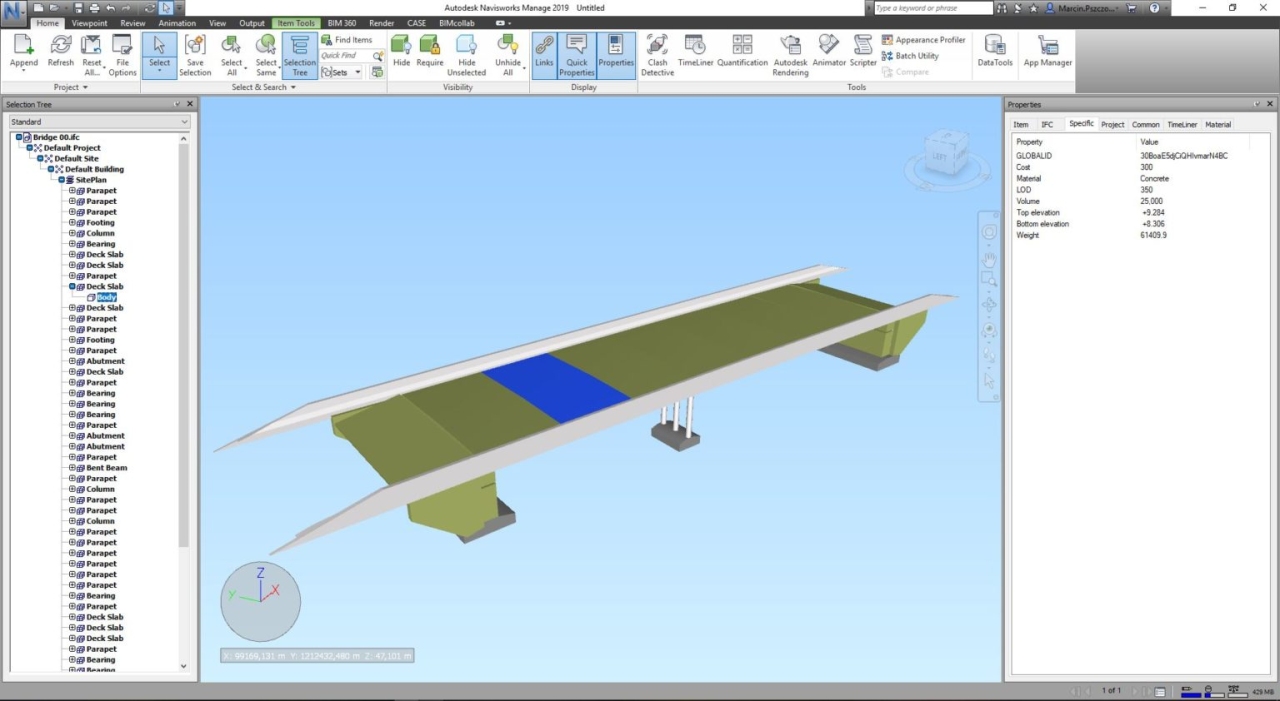Open the Clash Detective tool
This screenshot has width=1280, height=701.
tap(657, 55)
